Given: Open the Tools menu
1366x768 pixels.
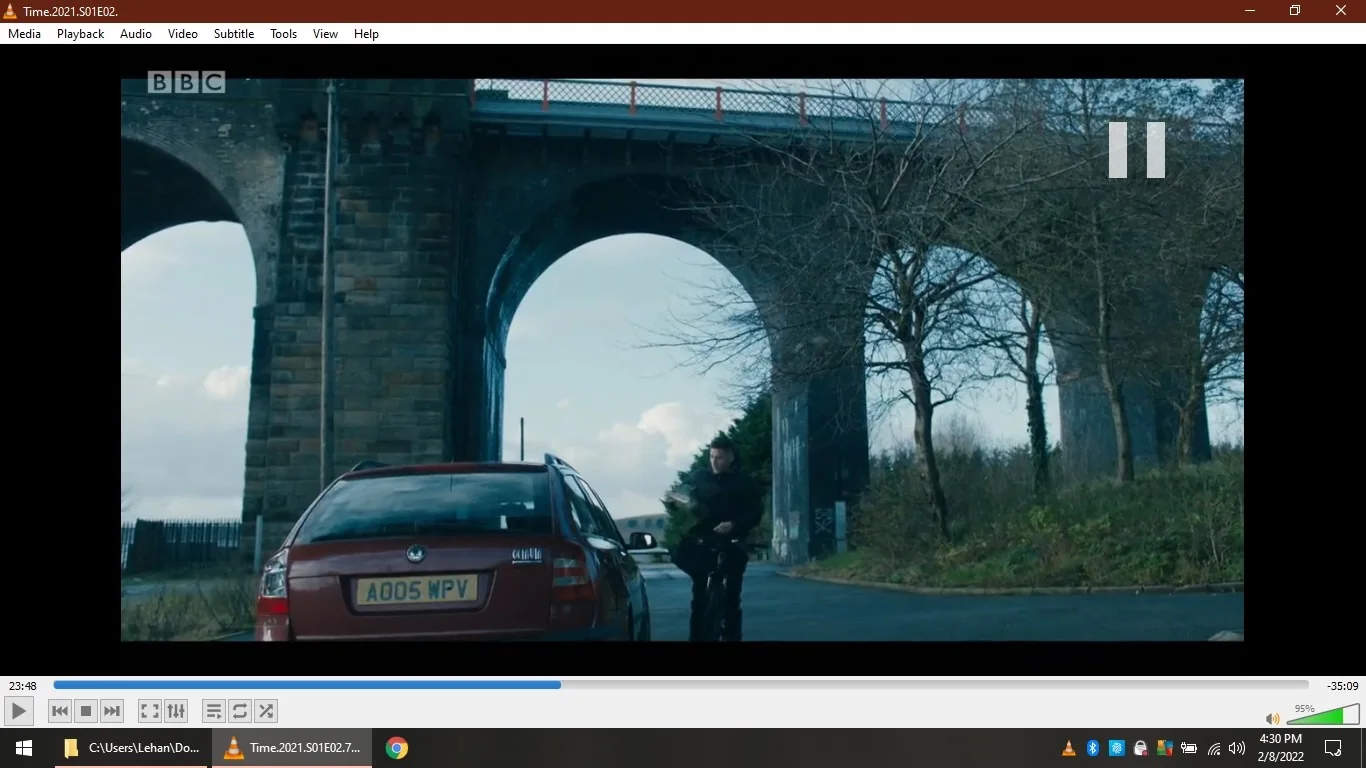Looking at the screenshot, I should coord(284,34).
